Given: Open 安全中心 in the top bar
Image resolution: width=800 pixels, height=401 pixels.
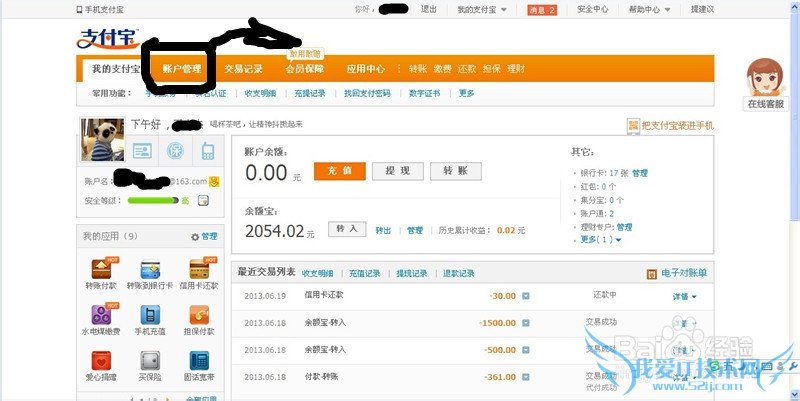Looking at the screenshot, I should coord(592,9).
